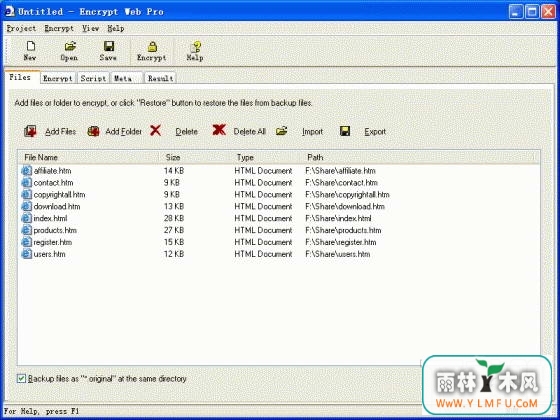Open the Help menu
560x420 pixels.
(116, 29)
